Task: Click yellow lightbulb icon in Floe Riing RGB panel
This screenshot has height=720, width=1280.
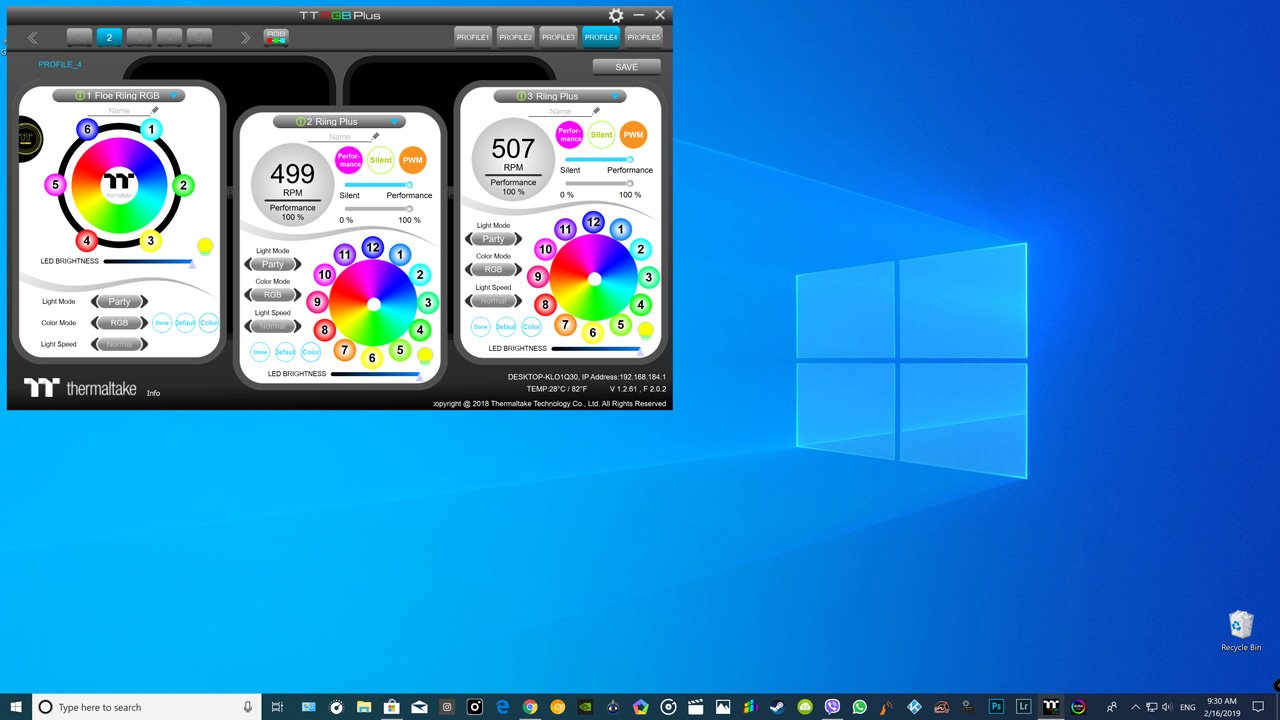Action: [x=205, y=247]
